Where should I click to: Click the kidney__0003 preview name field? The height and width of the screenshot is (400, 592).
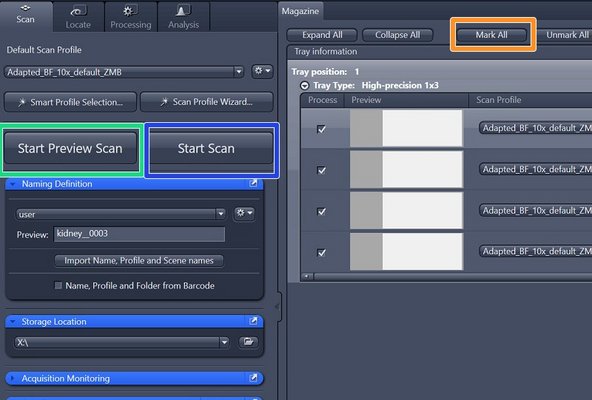pyautogui.click(x=139, y=234)
